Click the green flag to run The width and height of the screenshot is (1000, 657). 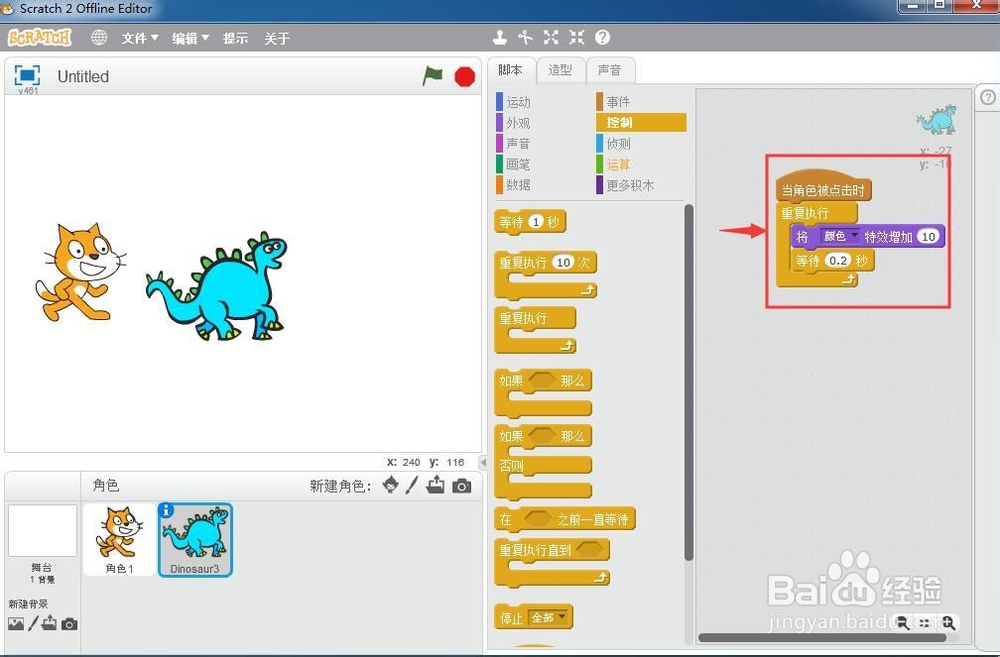pyautogui.click(x=432, y=76)
